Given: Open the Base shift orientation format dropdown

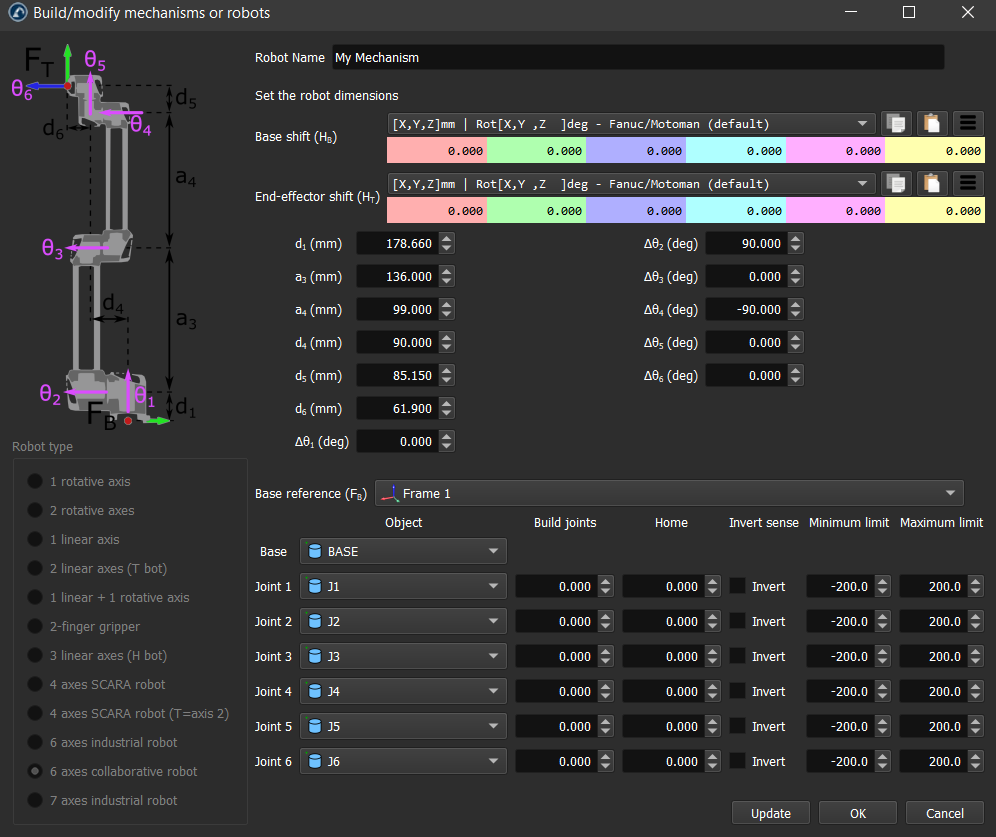Looking at the screenshot, I should point(630,124).
